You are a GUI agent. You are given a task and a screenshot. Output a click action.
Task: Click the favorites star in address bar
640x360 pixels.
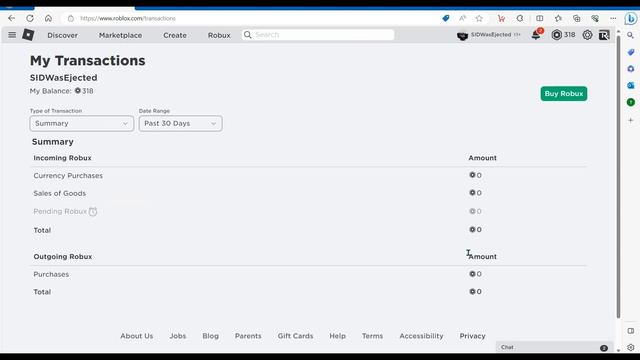click(x=479, y=18)
